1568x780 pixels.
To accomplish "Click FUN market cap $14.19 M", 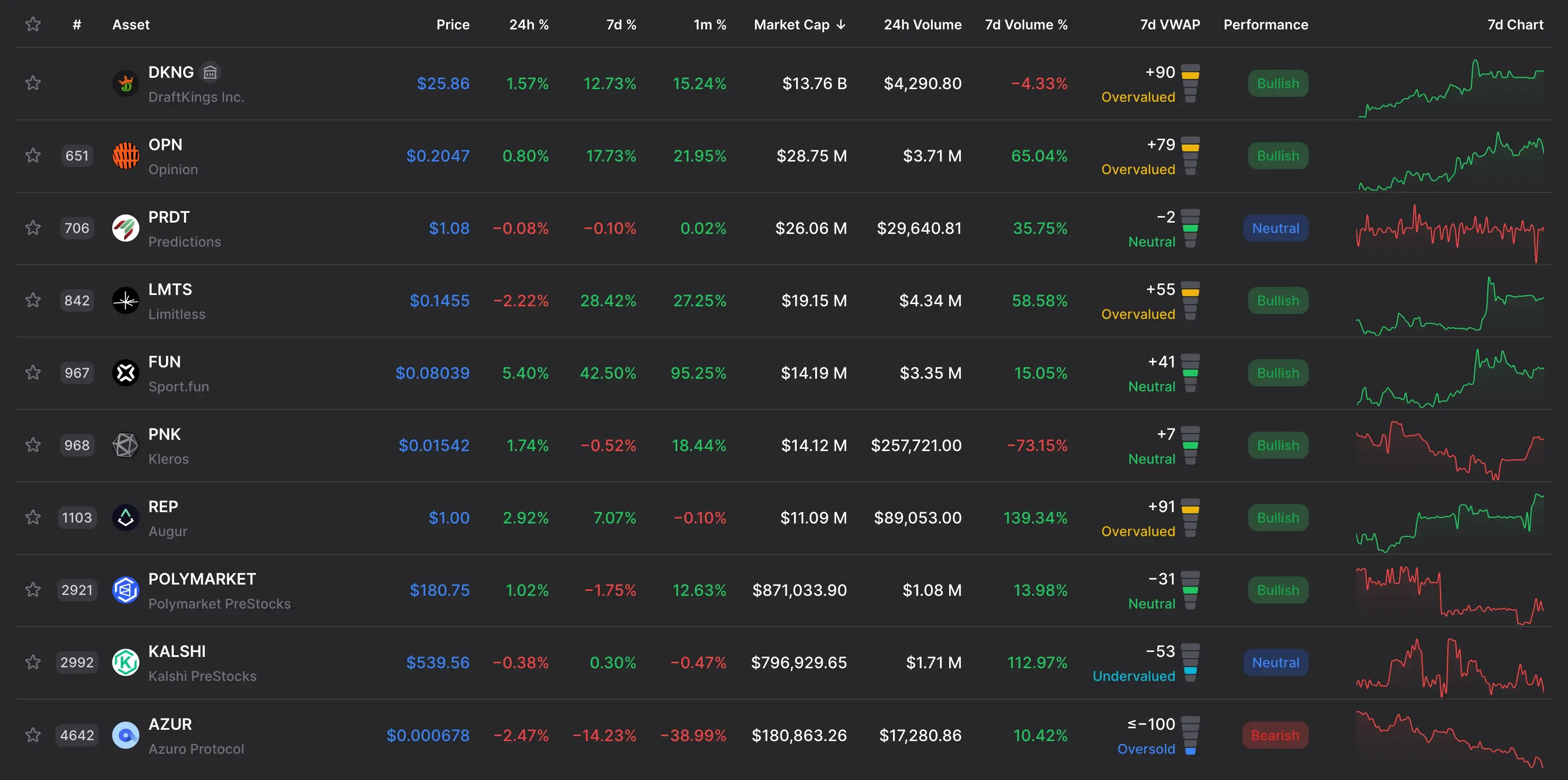I will [x=814, y=373].
